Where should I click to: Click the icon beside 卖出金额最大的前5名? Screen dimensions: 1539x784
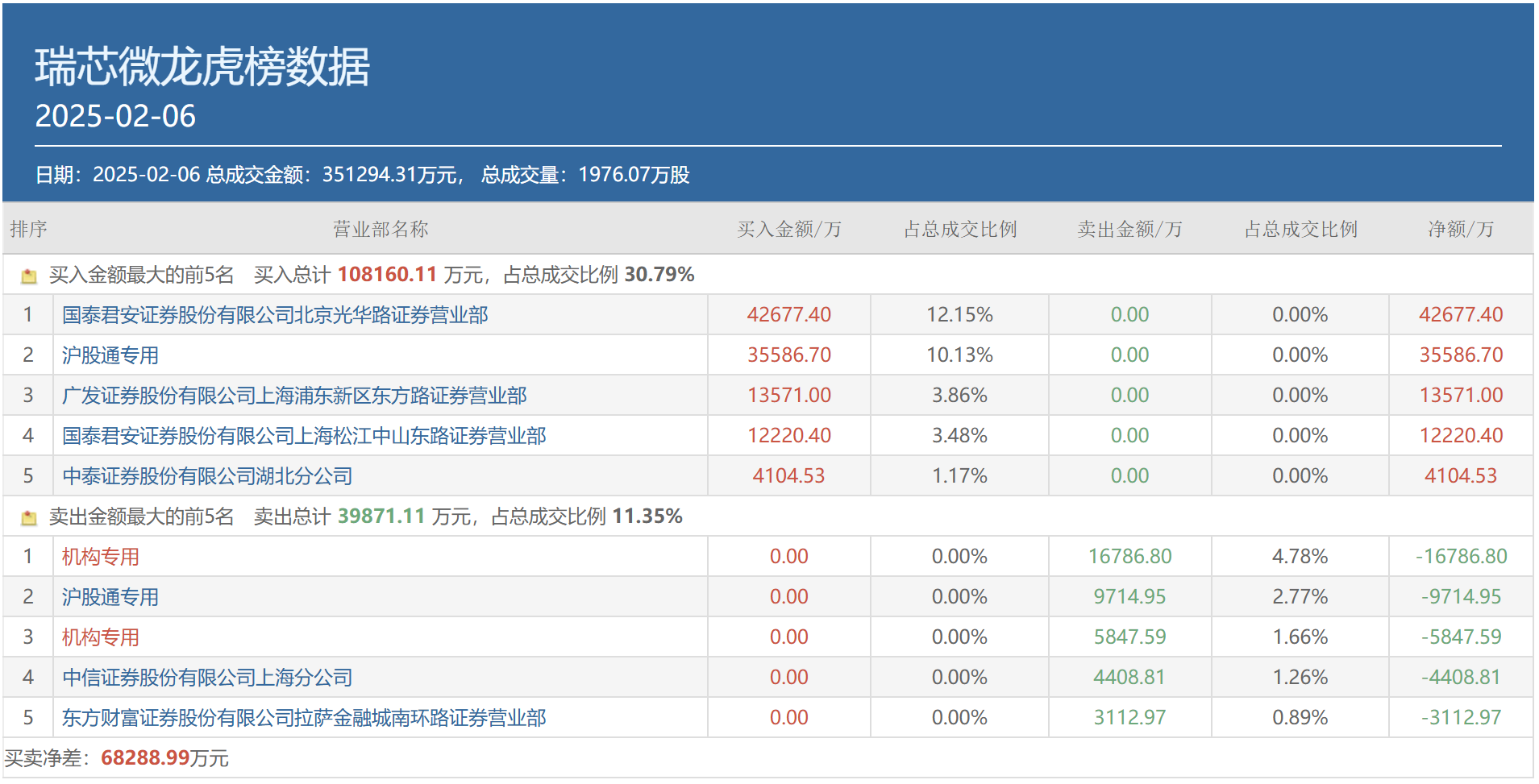(29, 517)
